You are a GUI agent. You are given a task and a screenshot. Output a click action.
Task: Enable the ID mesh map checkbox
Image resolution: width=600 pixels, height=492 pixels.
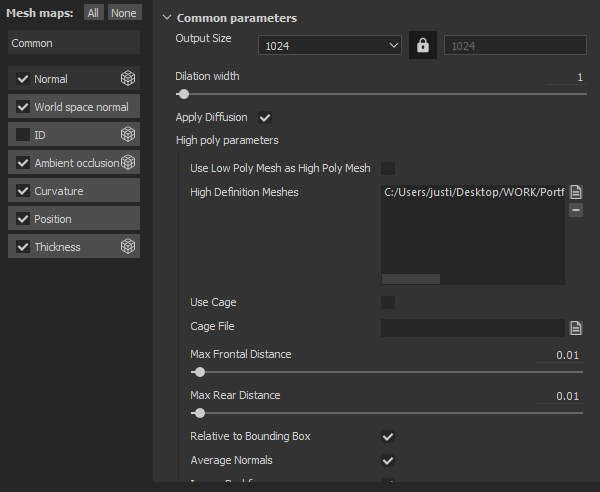click(x=23, y=135)
